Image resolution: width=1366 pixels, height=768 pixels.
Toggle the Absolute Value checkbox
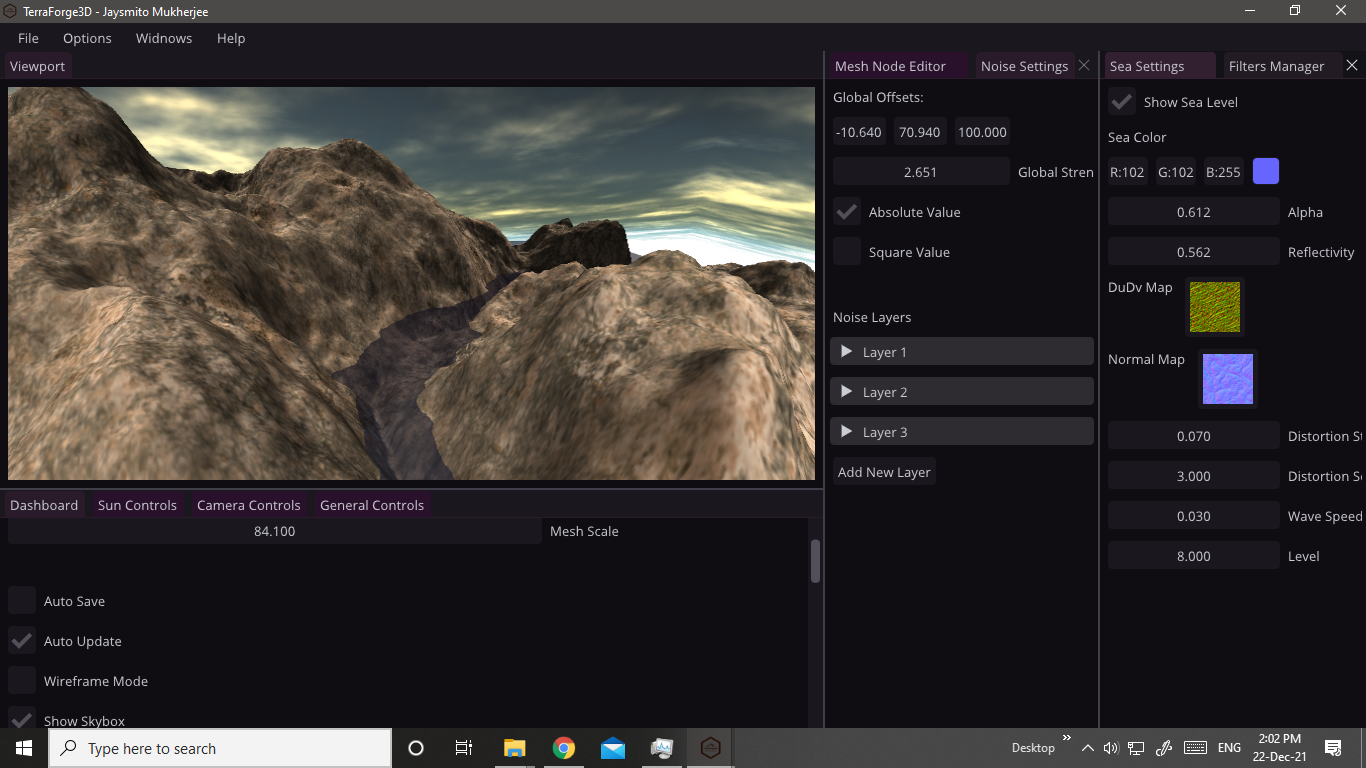tap(847, 211)
